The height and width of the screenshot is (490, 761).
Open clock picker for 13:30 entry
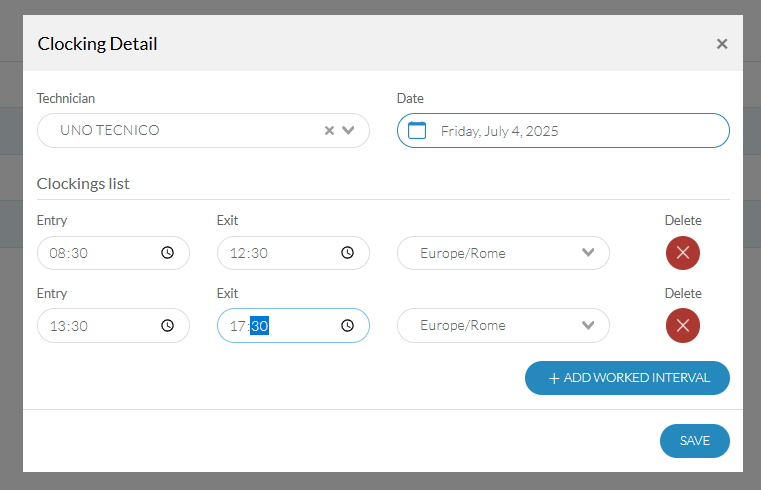click(x=167, y=326)
